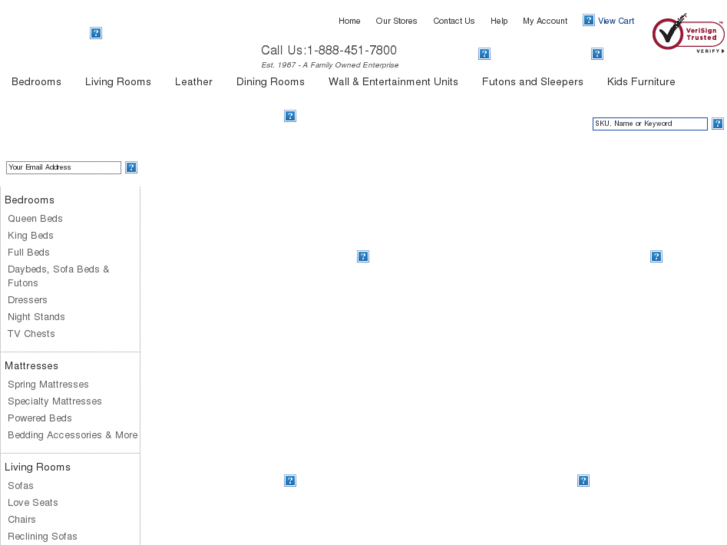Select Bedrooms in top navigation bar

tap(36, 82)
